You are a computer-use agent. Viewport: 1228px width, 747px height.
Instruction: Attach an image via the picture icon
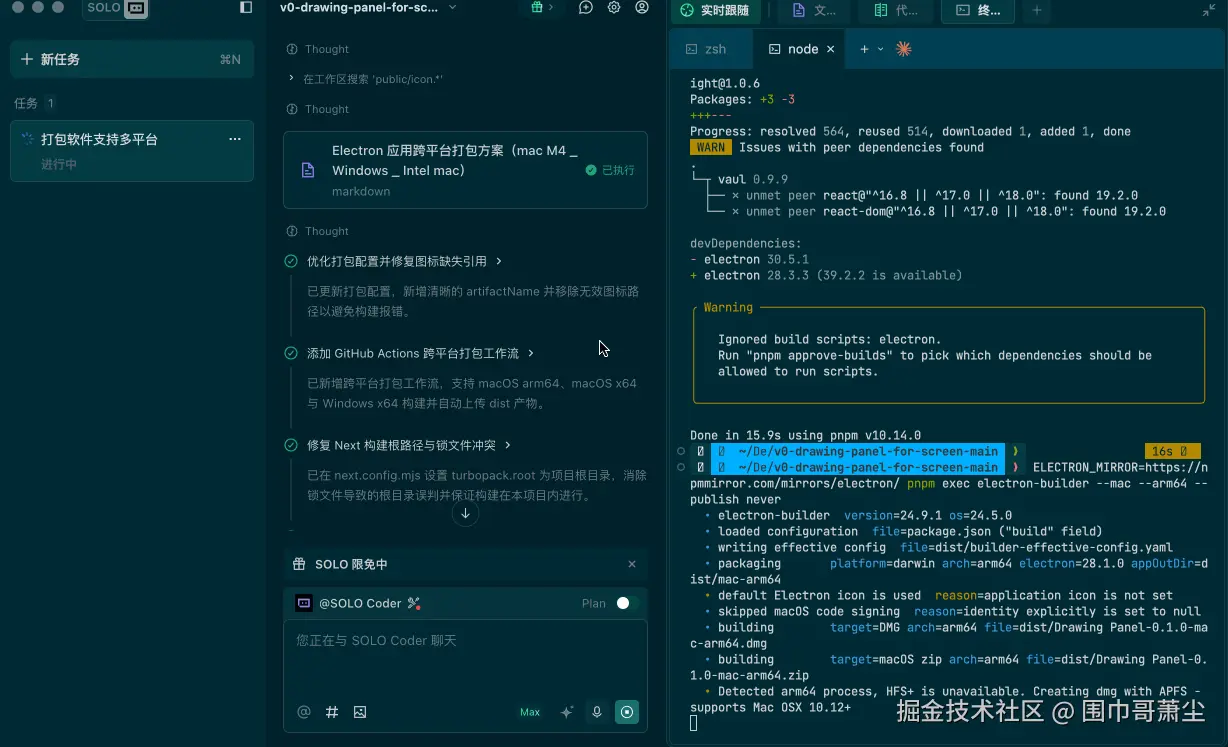tap(360, 712)
